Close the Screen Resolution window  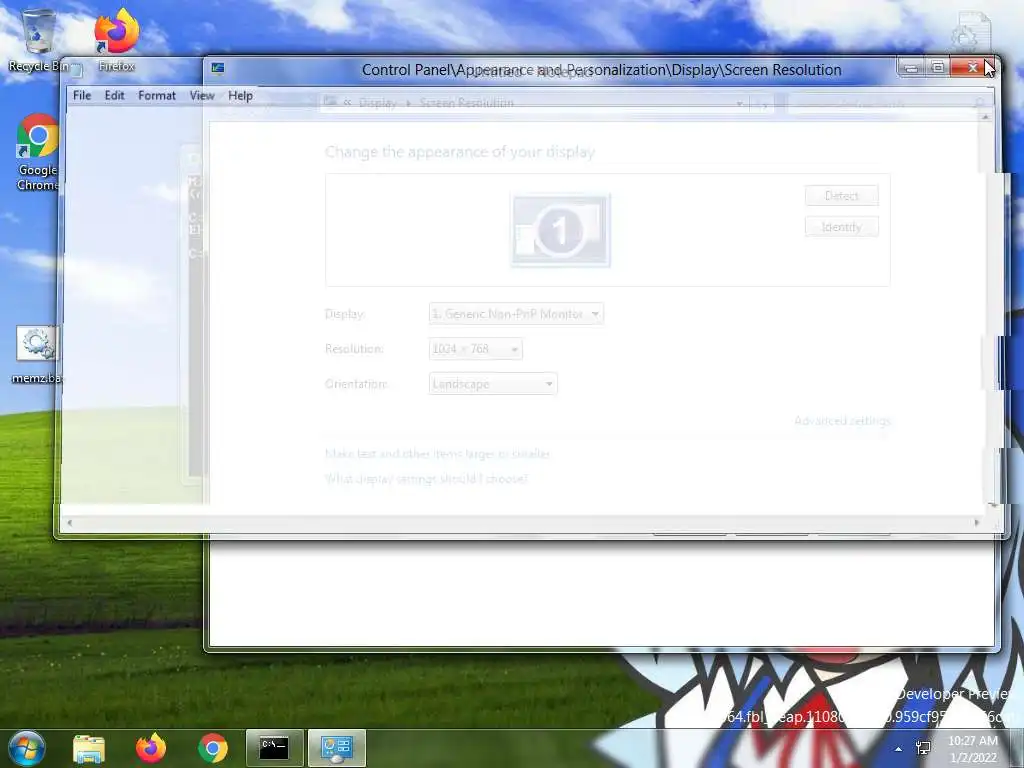pyautogui.click(x=972, y=67)
